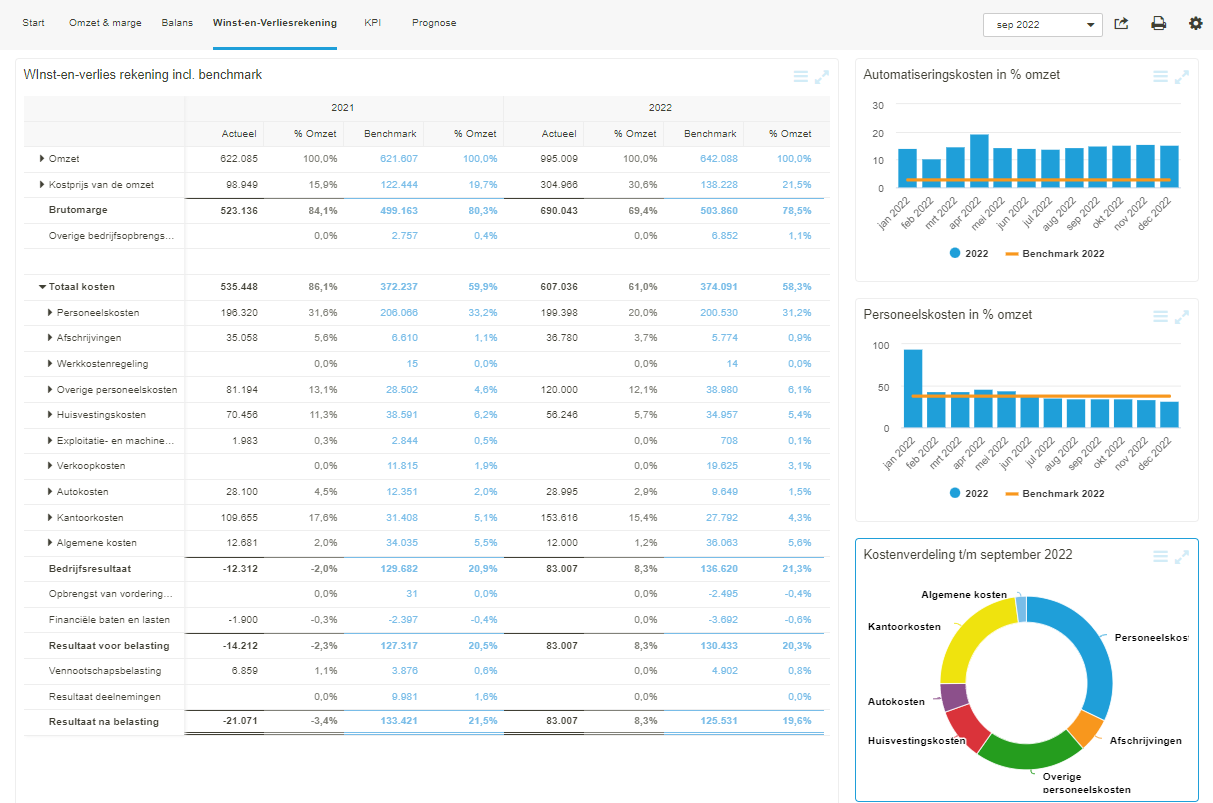Open the Prognose tab
The width and height of the screenshot is (1213, 803).
[x=434, y=22]
